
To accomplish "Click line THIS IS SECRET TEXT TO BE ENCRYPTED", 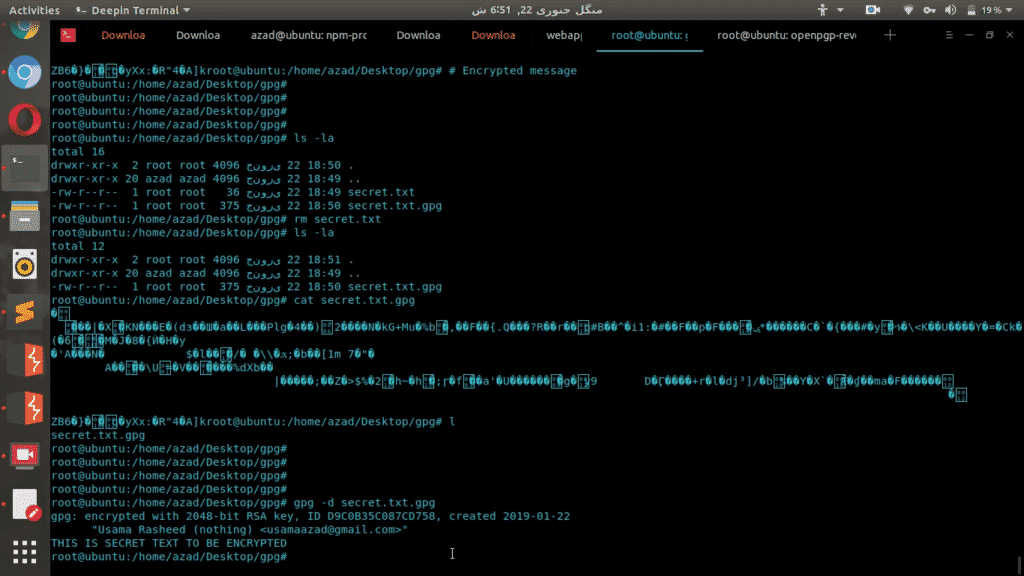I will (x=168, y=543).
